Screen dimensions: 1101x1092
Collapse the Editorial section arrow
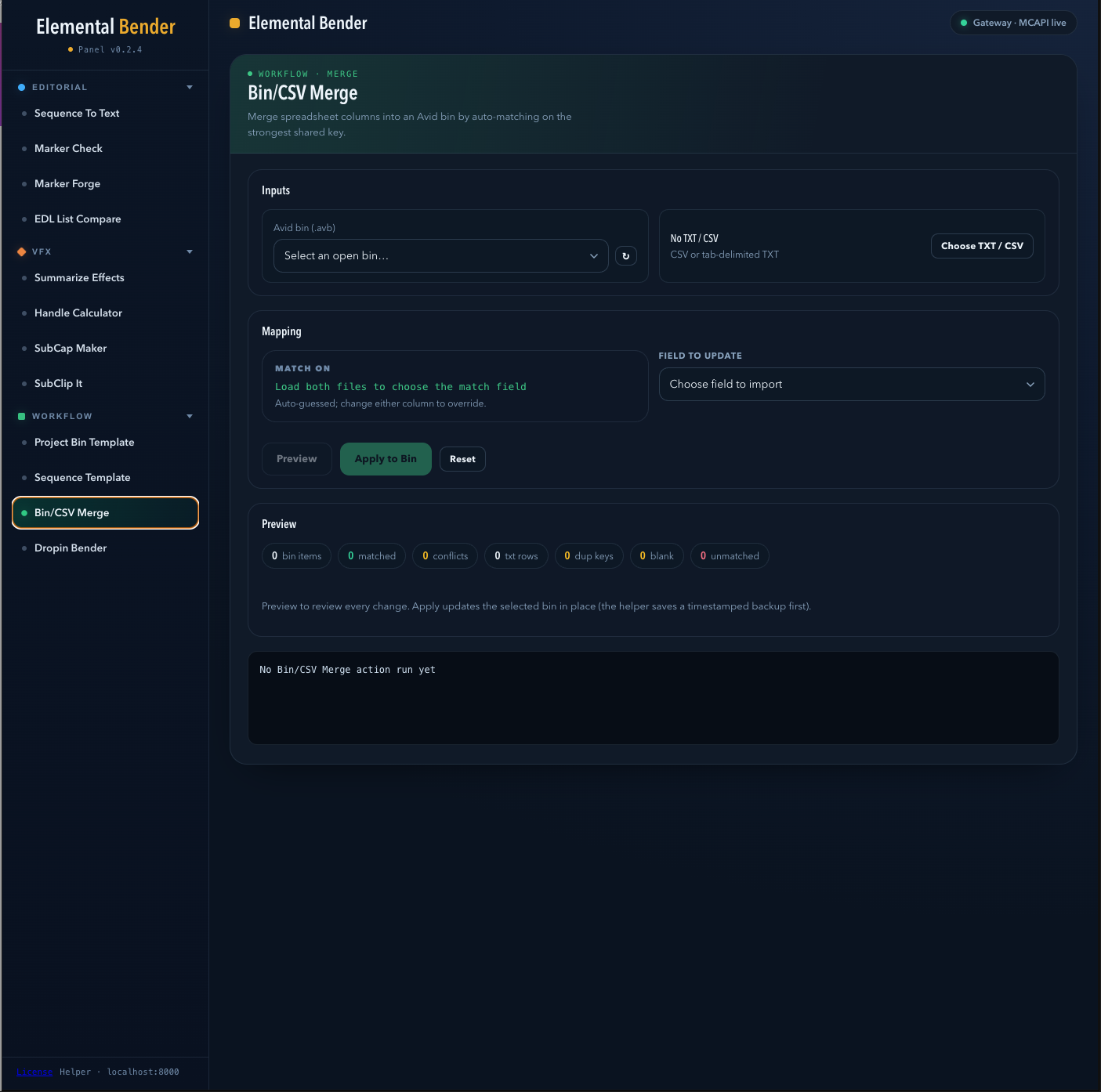pyautogui.click(x=190, y=88)
